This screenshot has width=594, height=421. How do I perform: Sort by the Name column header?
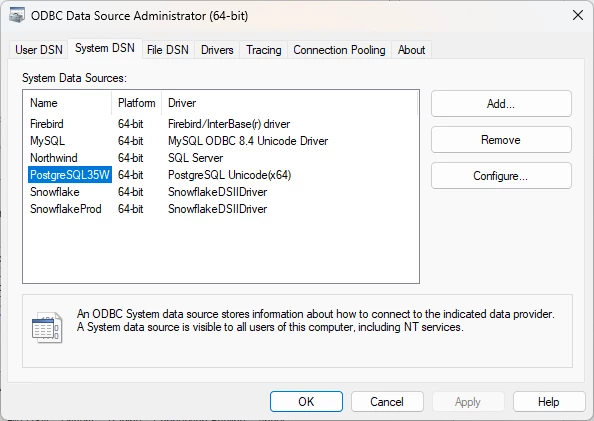[67, 103]
